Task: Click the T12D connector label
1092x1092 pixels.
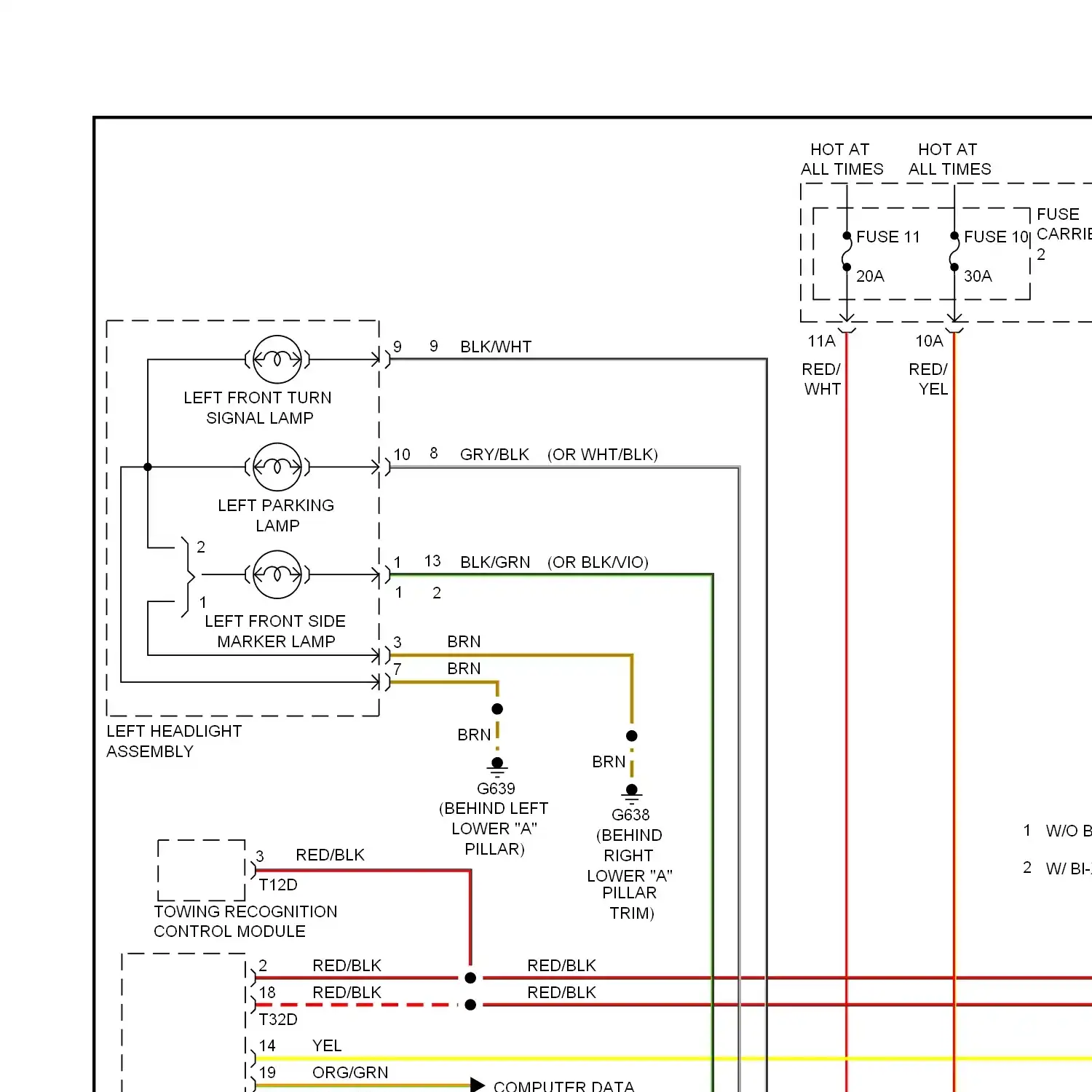Action: [x=278, y=885]
